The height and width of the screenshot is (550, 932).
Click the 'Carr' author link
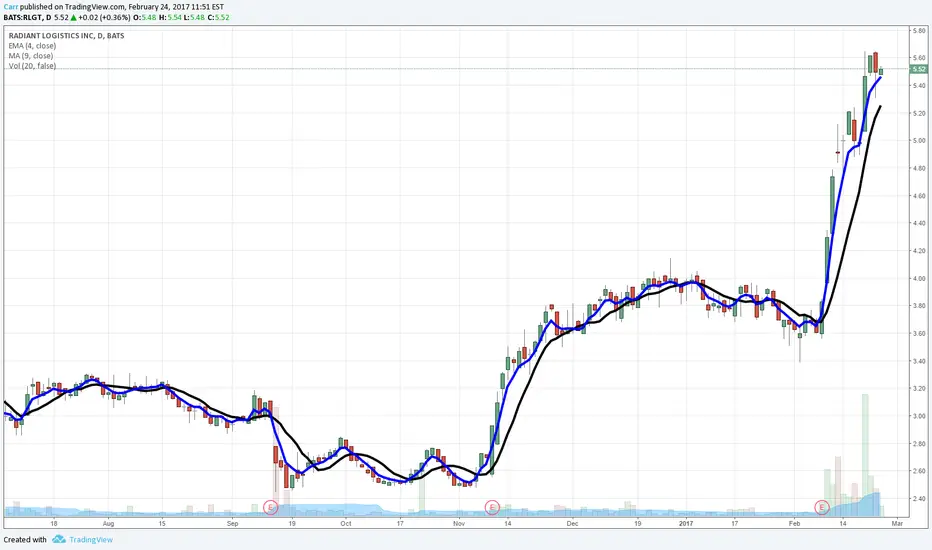(x=11, y=7)
